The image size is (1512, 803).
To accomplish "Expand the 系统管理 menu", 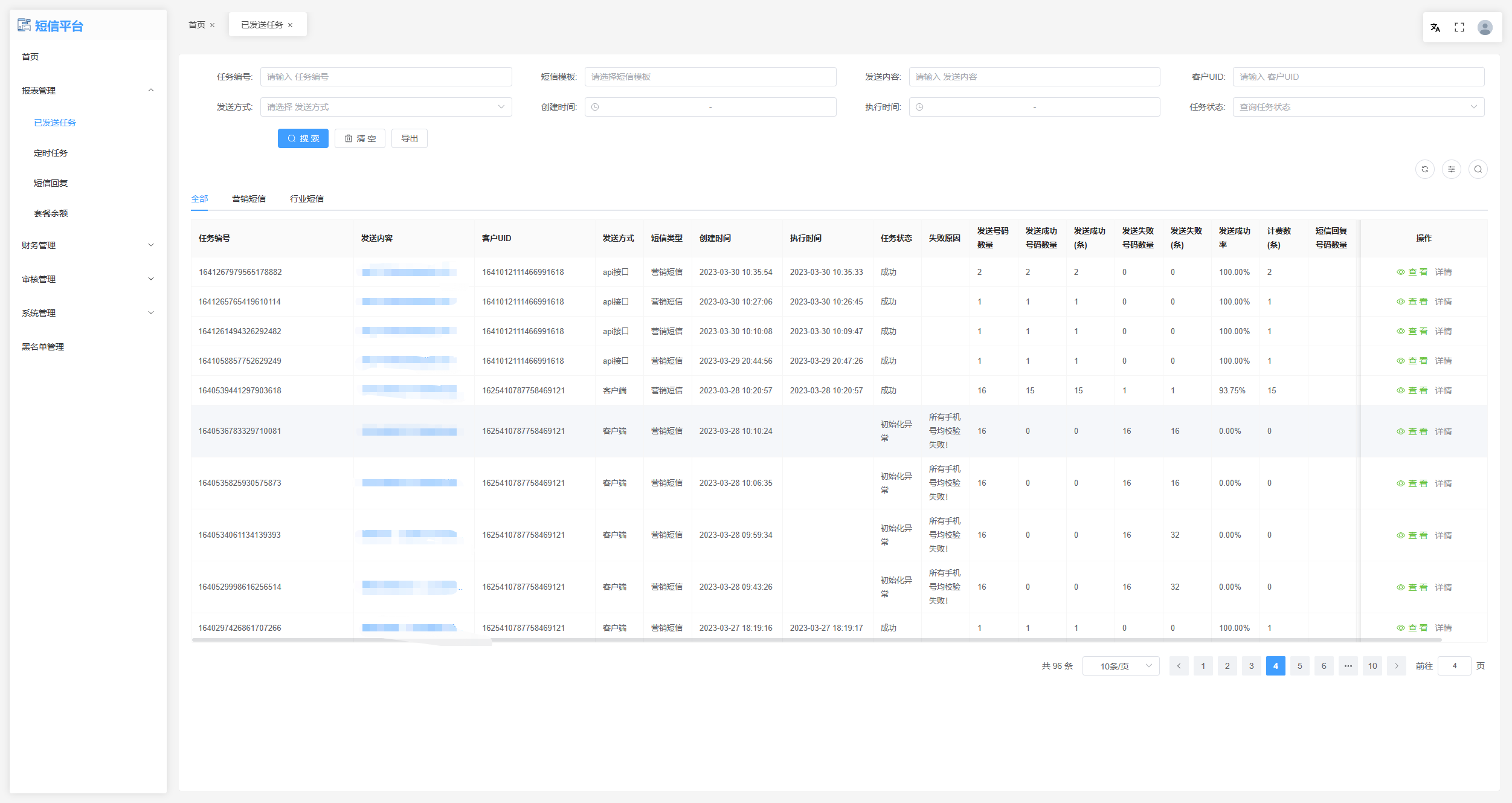I will click(x=88, y=313).
